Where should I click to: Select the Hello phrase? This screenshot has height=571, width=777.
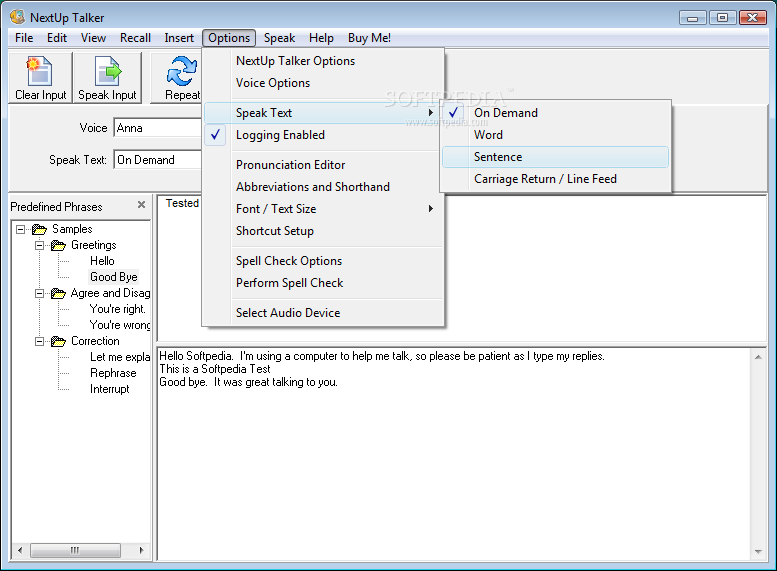coord(102,261)
